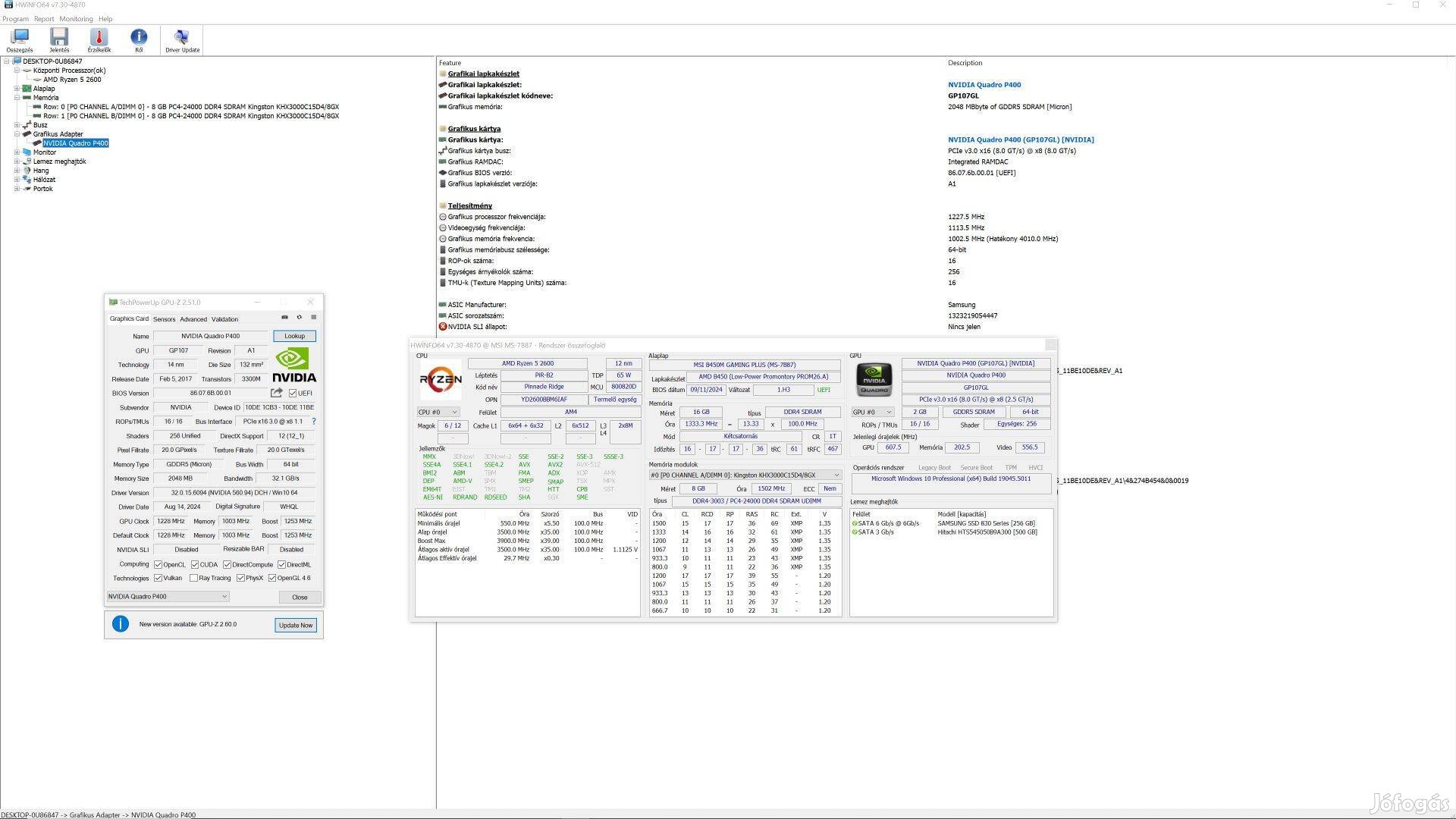Viewport: 1456px width, 819px height.
Task: Open the Program menu
Action: coord(15,19)
